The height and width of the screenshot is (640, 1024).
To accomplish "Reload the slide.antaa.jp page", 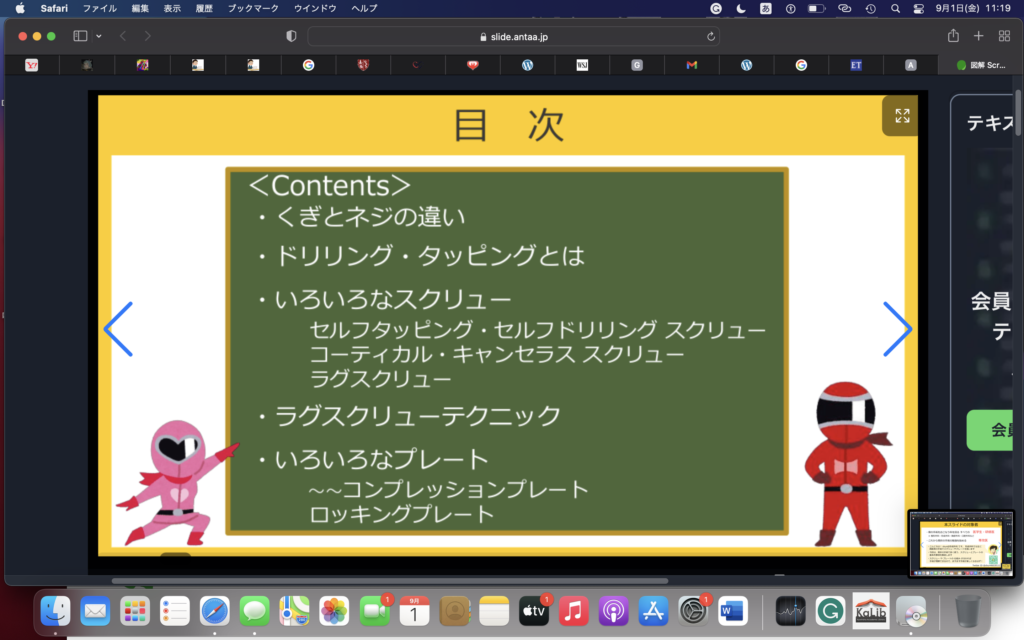I will point(711,36).
